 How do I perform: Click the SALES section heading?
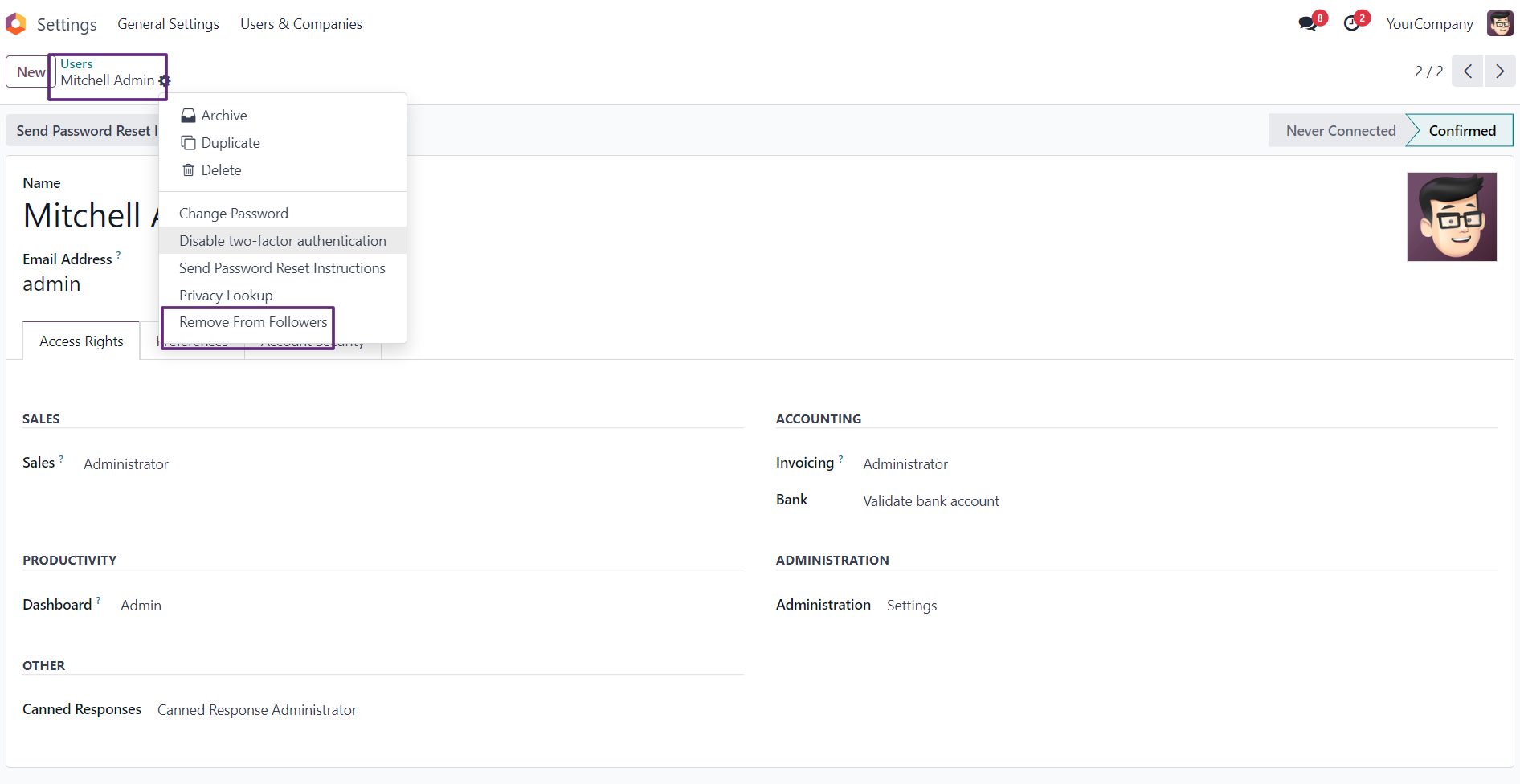[41, 419]
